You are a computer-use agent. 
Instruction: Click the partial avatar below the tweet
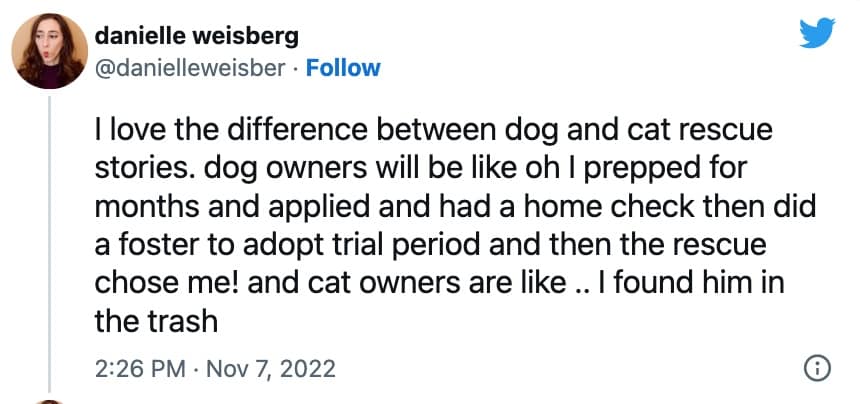click(x=47, y=399)
